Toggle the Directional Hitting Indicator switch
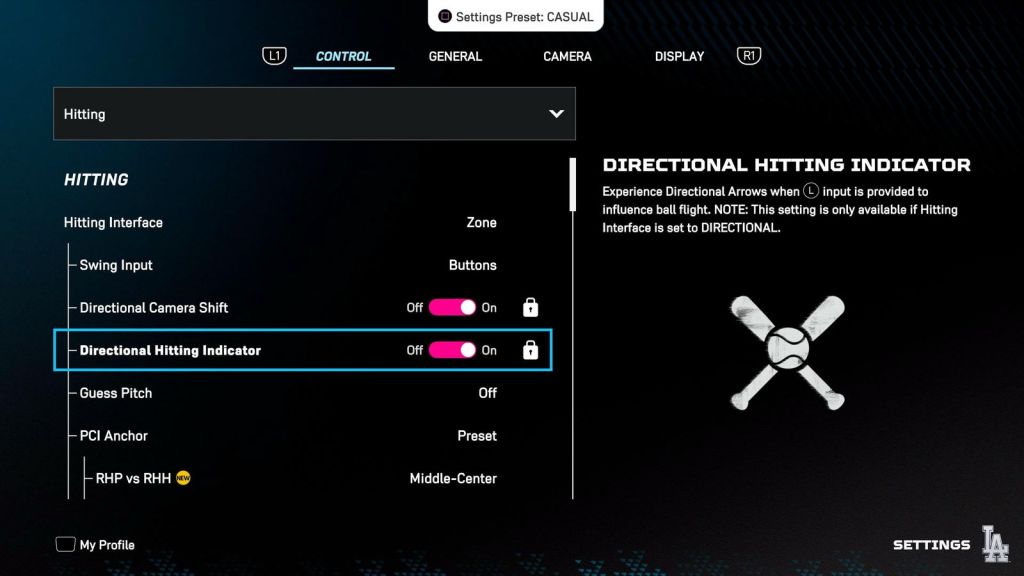 (452, 350)
